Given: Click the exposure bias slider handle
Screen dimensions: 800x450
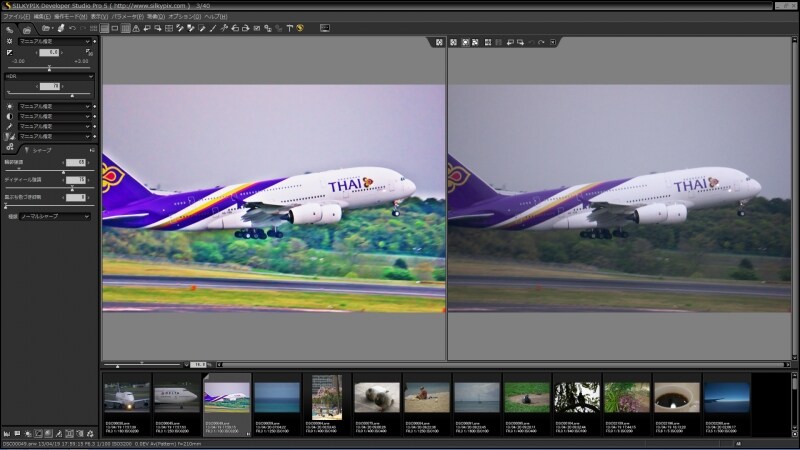Looking at the screenshot, I should 49,67.
